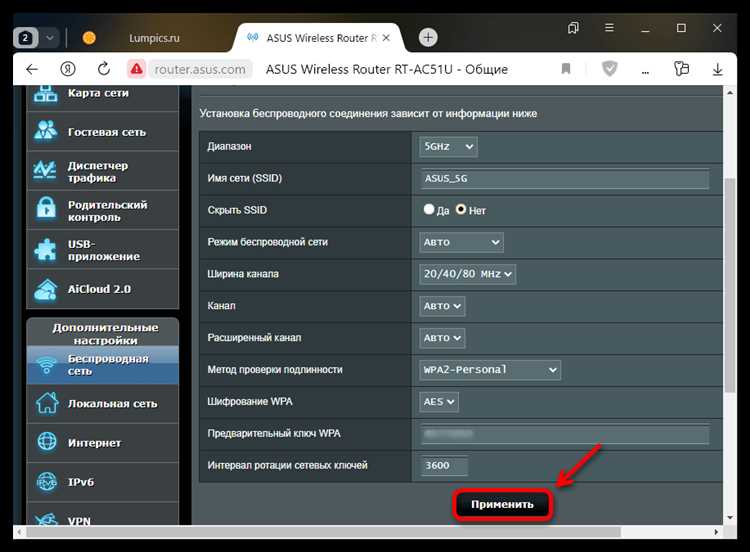Click the Гостевая сеть guest network icon

[x=45, y=131]
